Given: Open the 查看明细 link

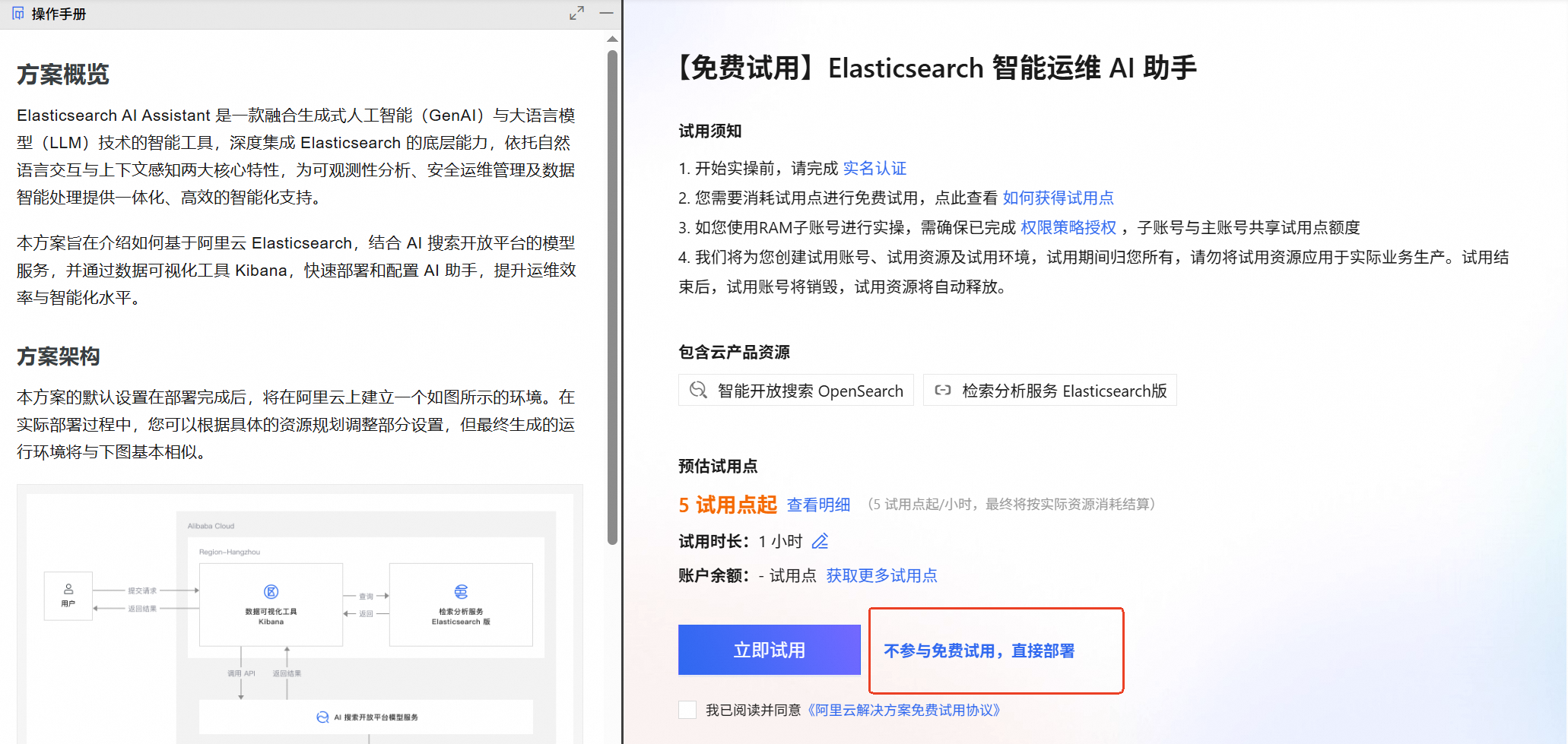Looking at the screenshot, I should [818, 505].
